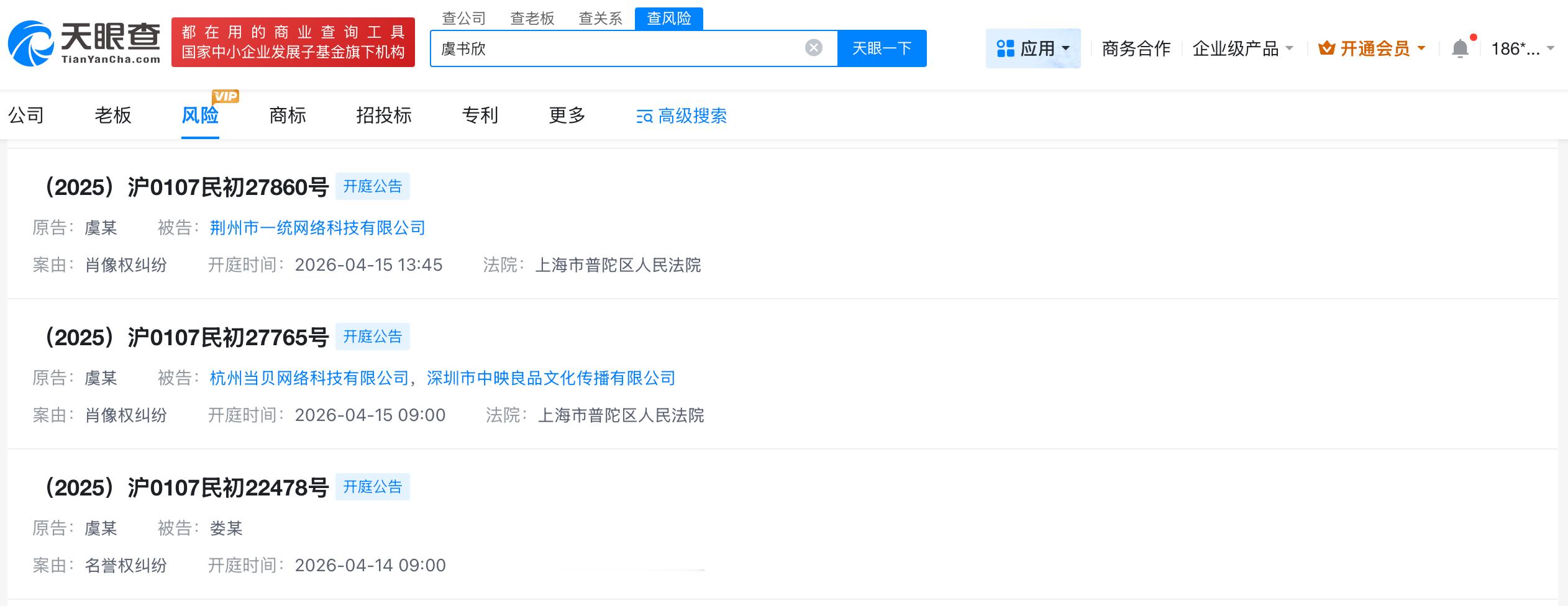Click 肖像权纠纷 in case 27860
Viewport: 1568px width, 606px height.
click(126, 265)
